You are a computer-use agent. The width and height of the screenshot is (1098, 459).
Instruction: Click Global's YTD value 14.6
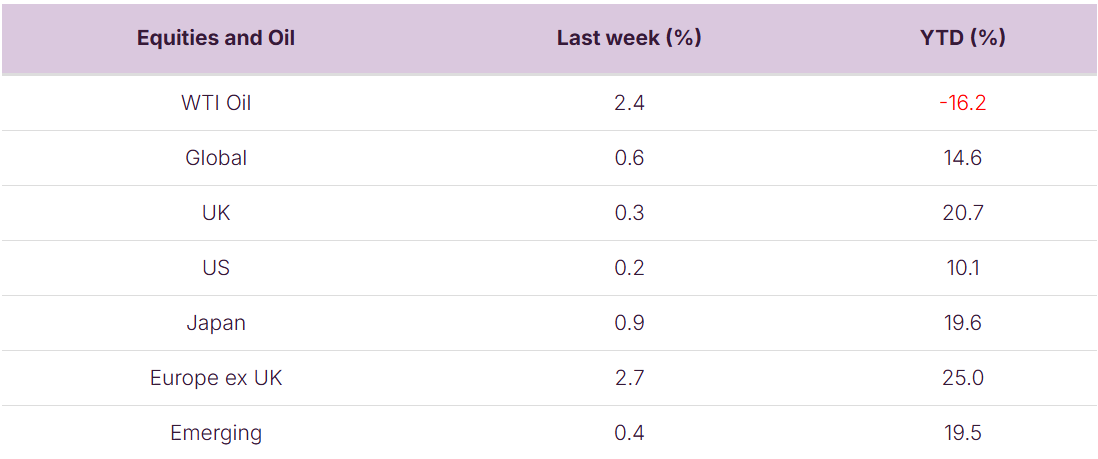pos(962,158)
